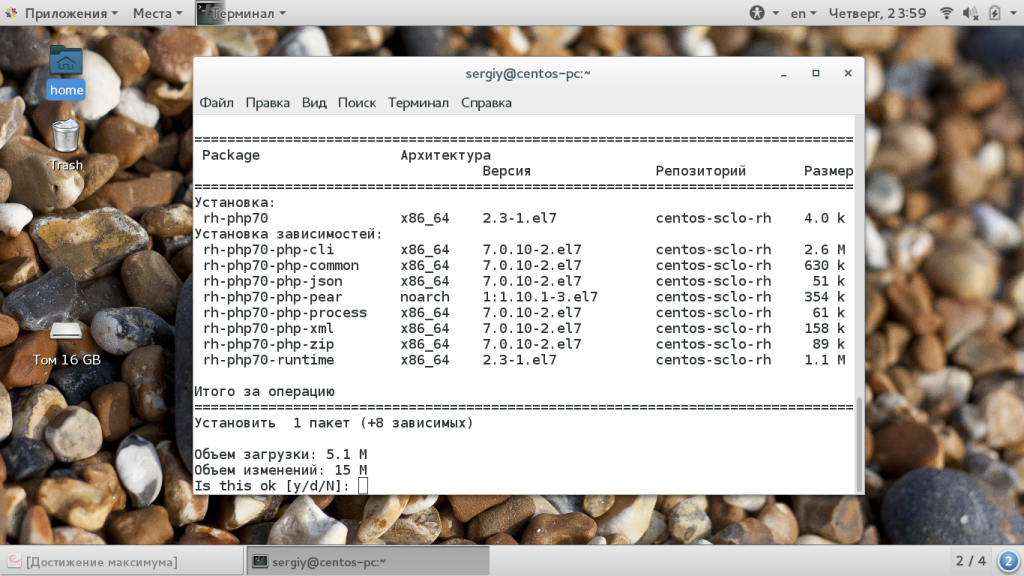Screen dimensions: 1024x576
Task: Open the Том 16 GB drive icon
Action: pos(66,340)
